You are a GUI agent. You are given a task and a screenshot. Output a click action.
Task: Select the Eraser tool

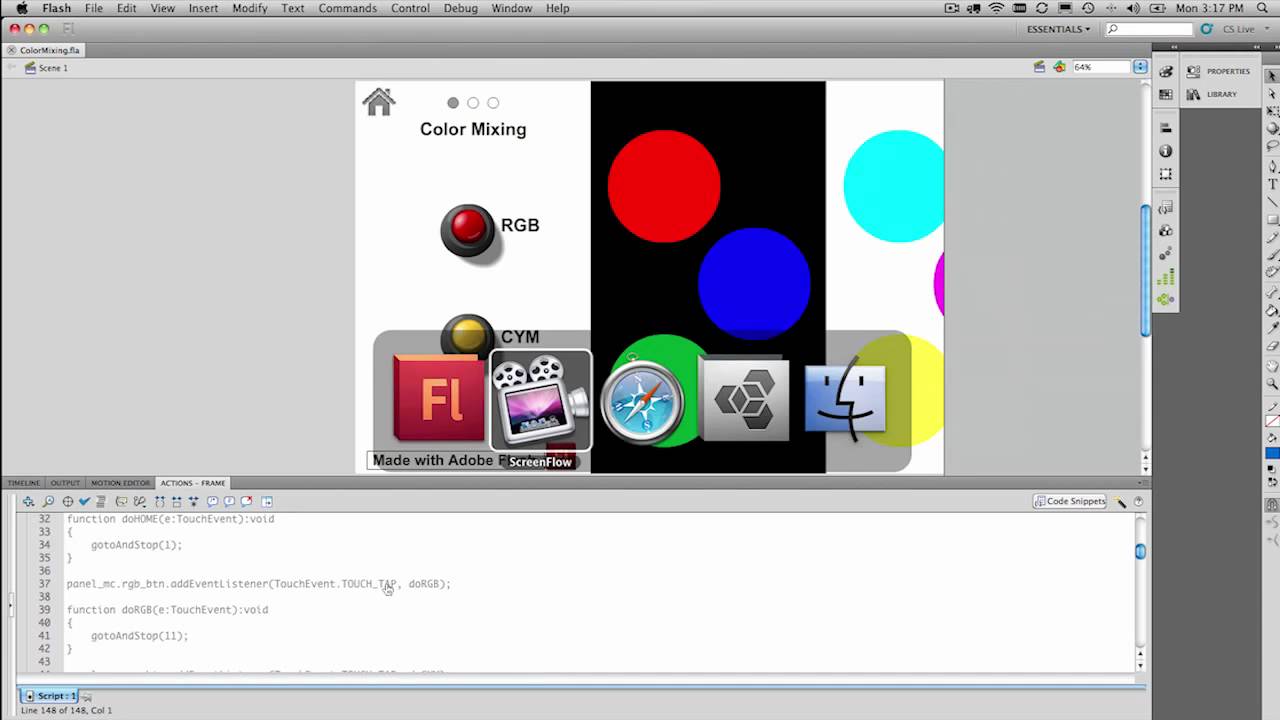click(1272, 346)
